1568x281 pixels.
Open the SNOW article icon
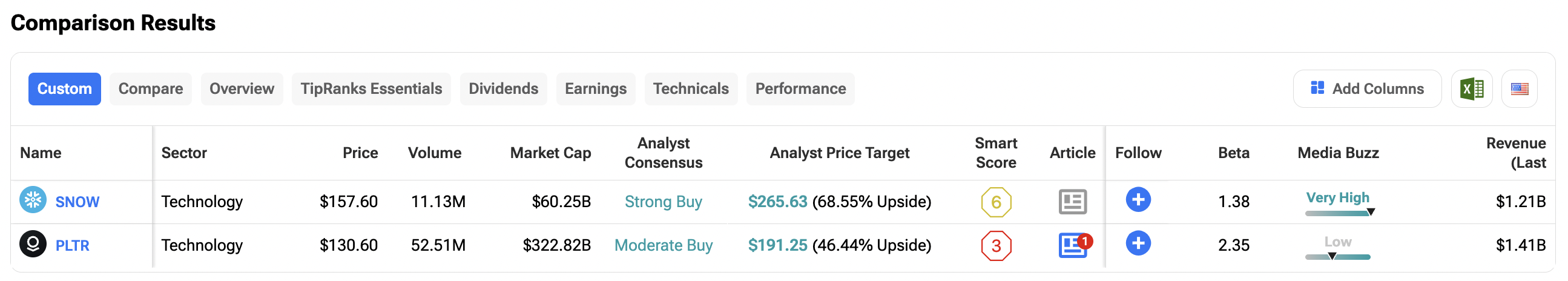1072,202
